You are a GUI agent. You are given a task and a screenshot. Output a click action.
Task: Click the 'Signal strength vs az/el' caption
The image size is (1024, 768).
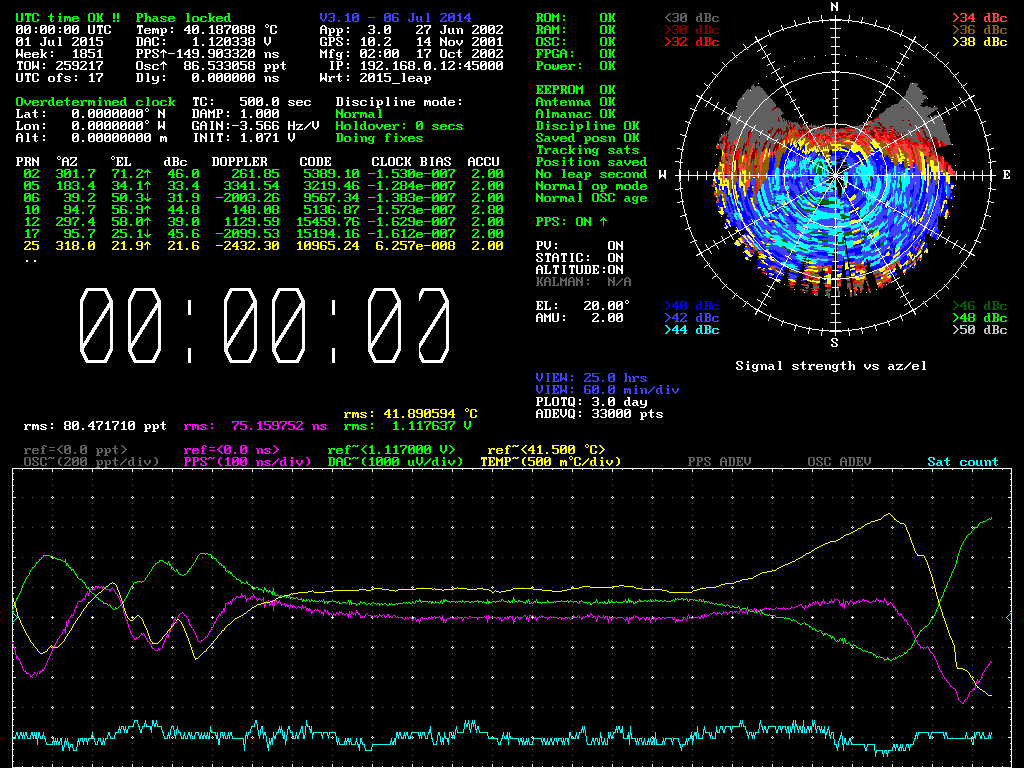pos(831,366)
